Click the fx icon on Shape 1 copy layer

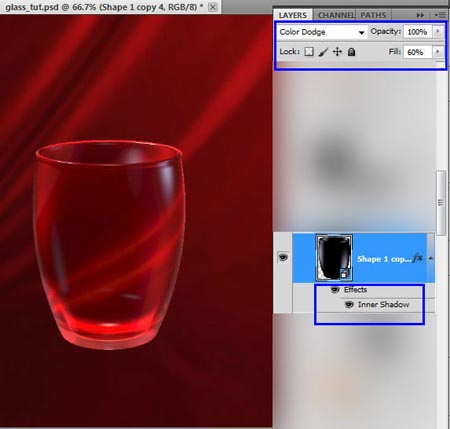coord(418,258)
